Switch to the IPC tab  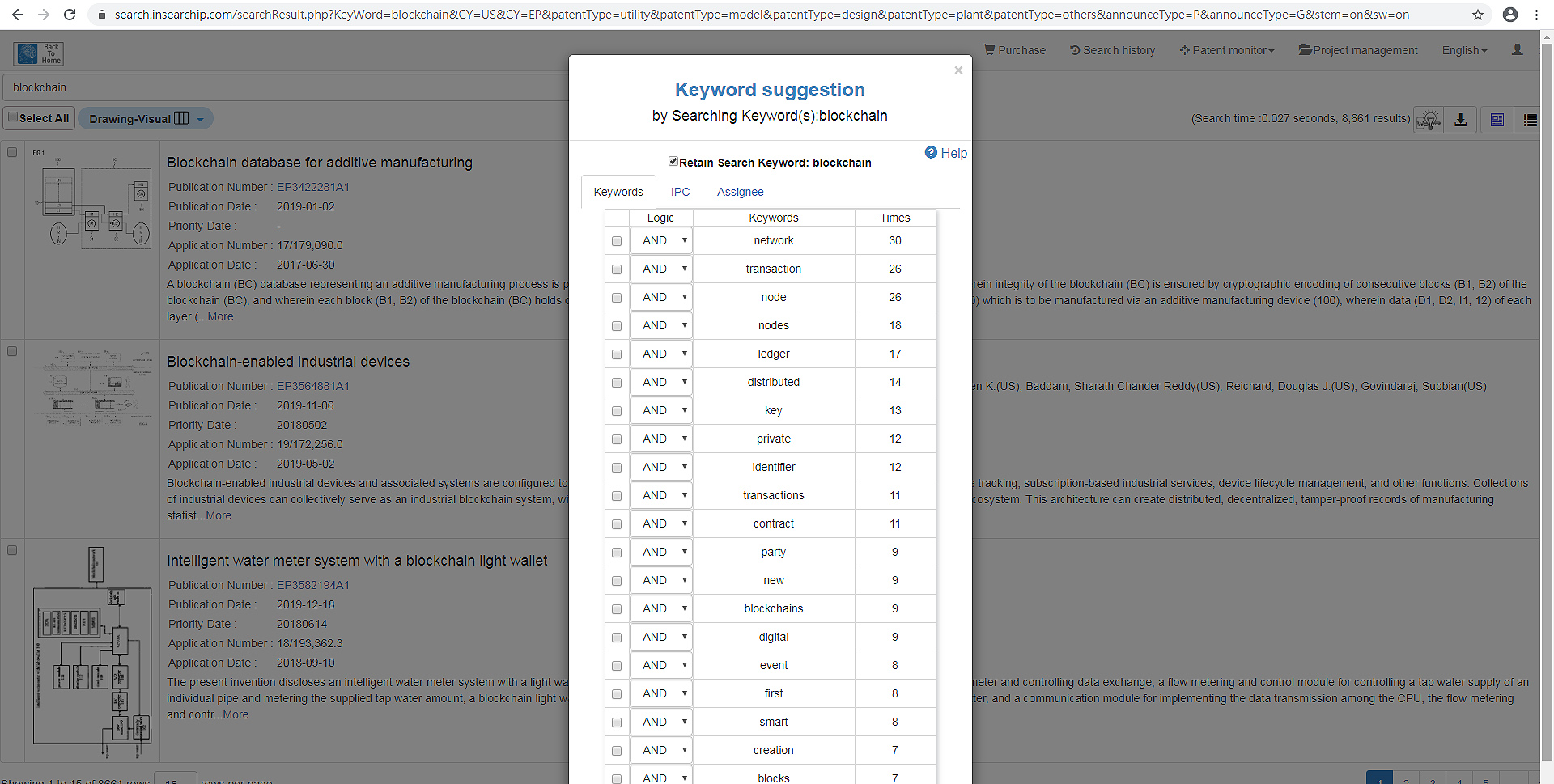(680, 192)
